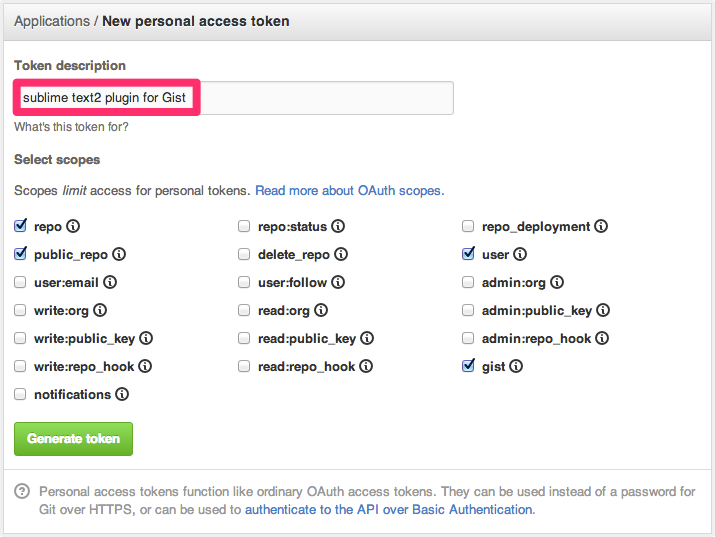Enable the admin:public_key checkbox
The width and height of the screenshot is (715, 537).
click(468, 311)
